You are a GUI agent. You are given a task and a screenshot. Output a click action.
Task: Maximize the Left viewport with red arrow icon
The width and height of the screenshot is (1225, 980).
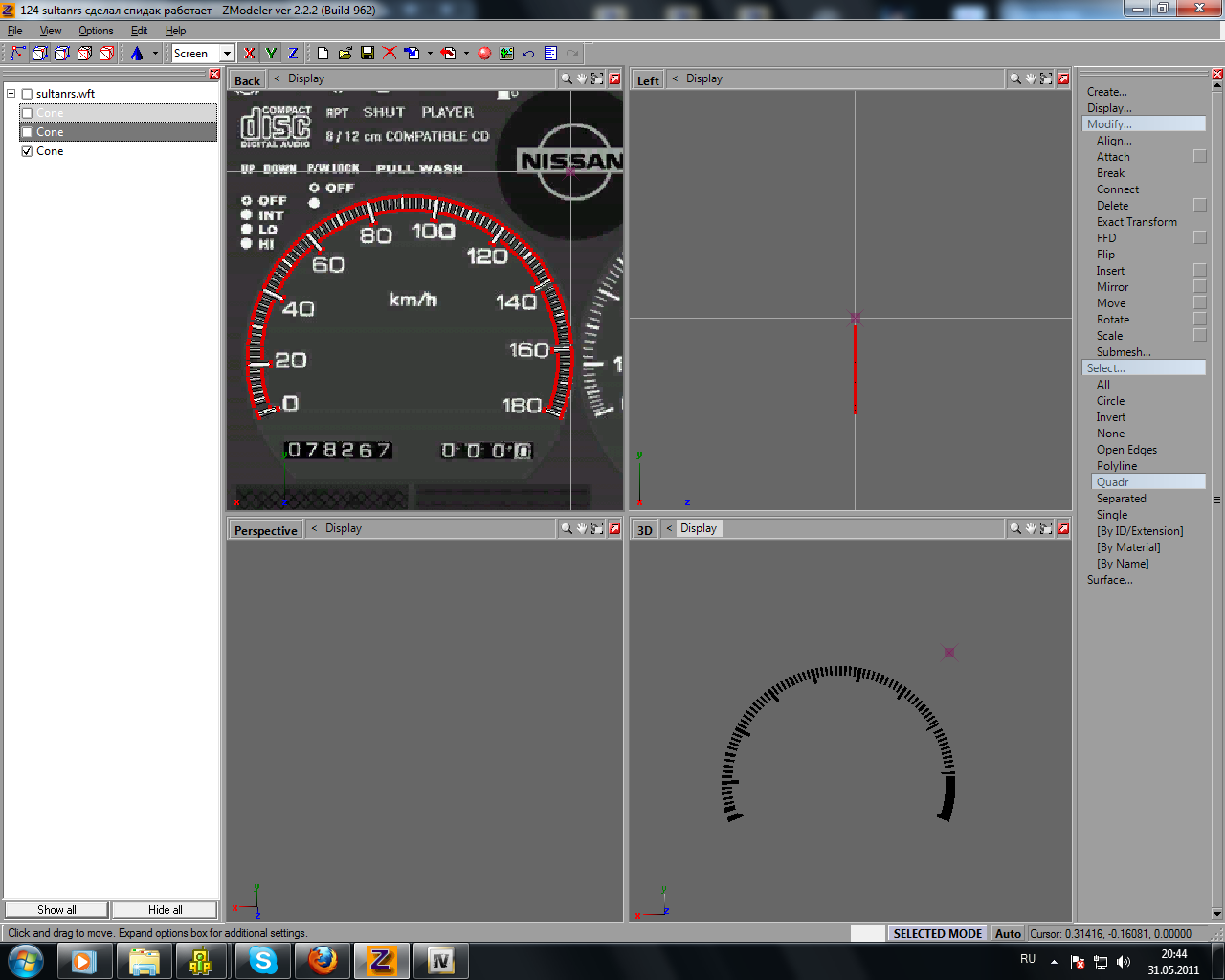[1063, 79]
